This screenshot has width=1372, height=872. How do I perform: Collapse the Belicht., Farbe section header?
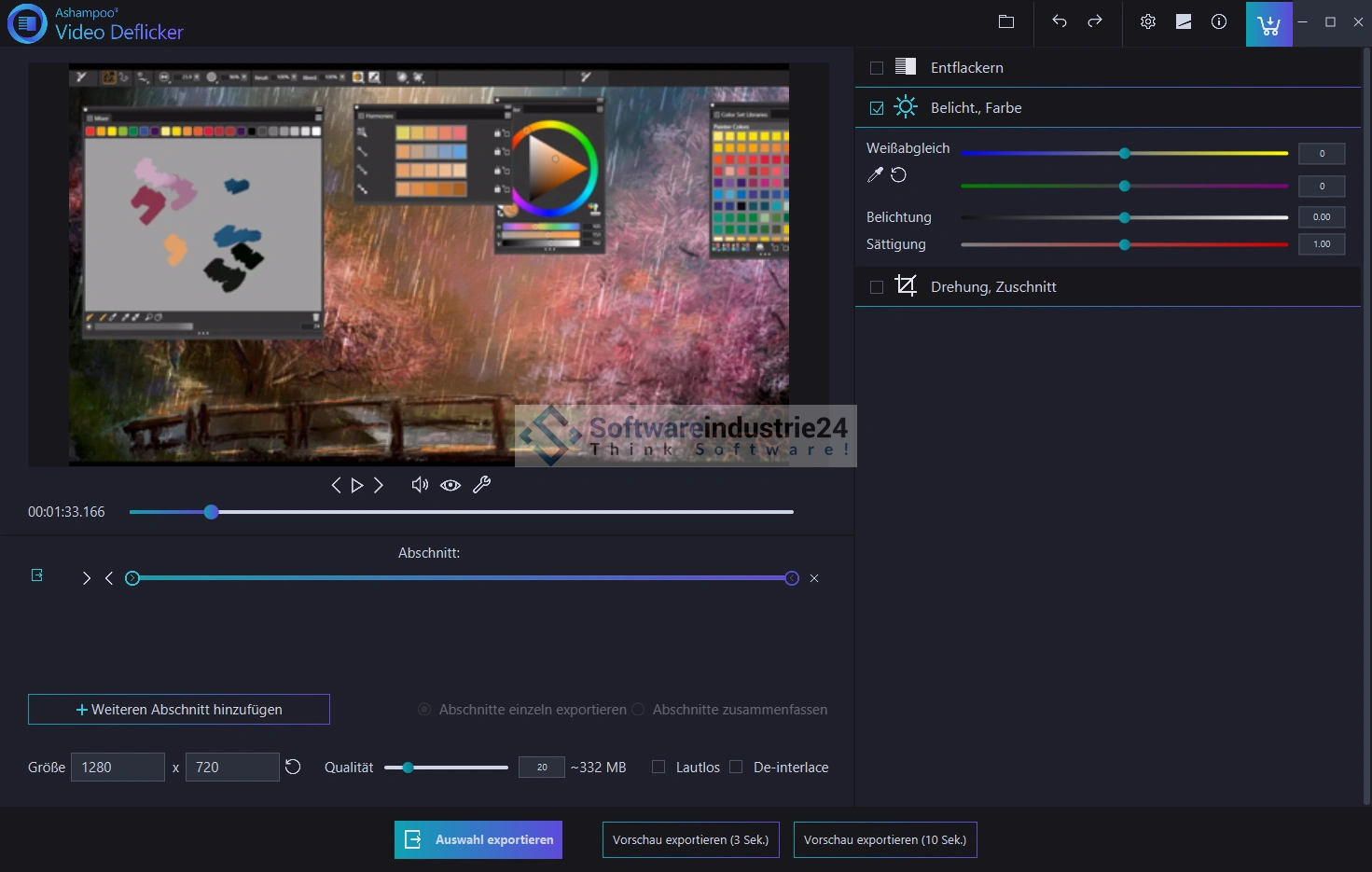point(976,108)
